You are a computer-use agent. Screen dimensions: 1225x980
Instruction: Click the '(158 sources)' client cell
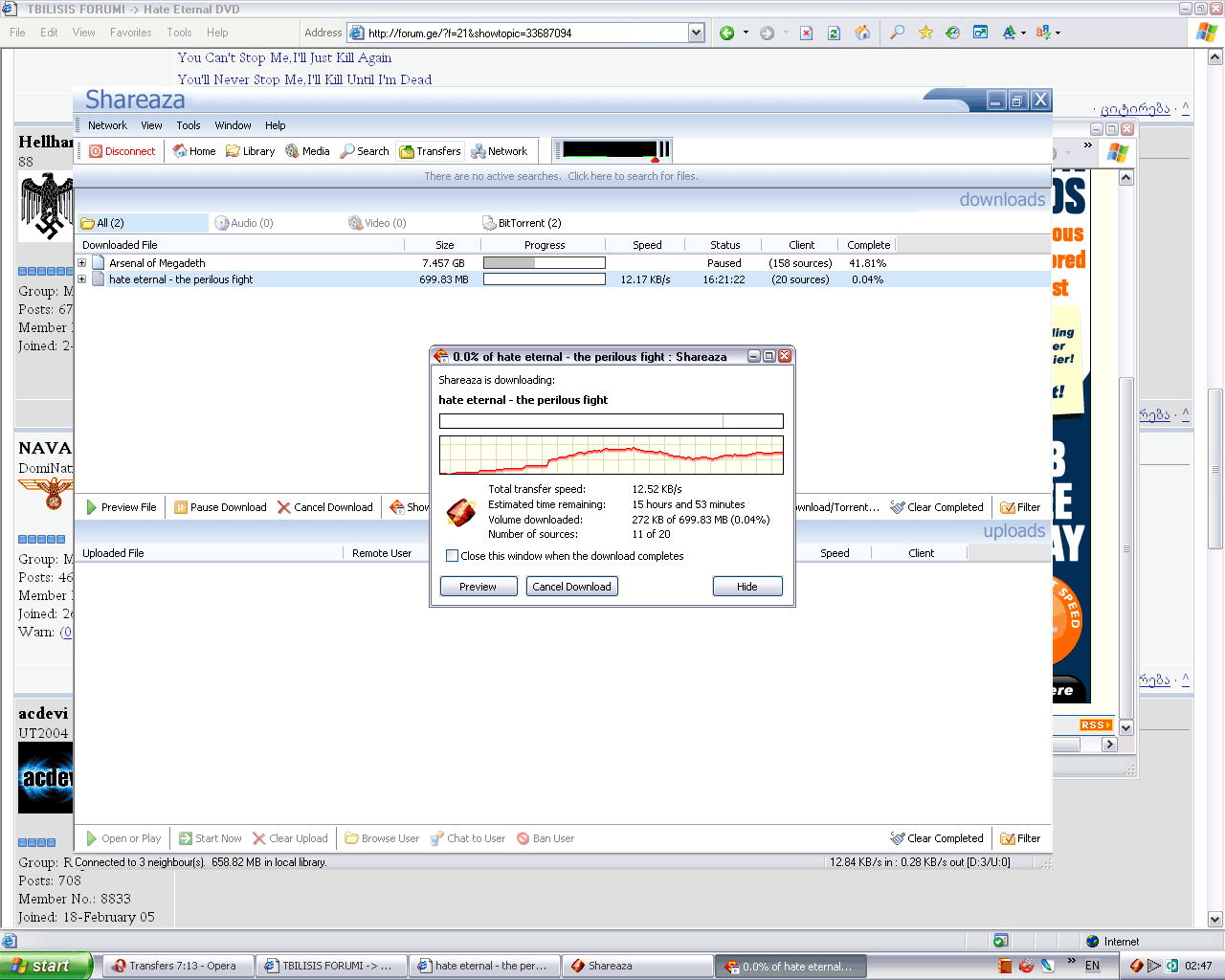(x=801, y=263)
